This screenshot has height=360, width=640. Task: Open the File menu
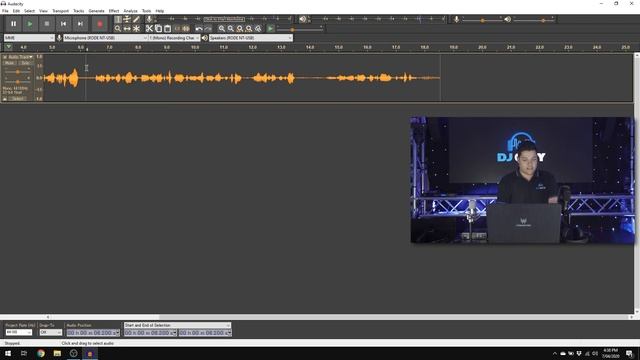5,11
